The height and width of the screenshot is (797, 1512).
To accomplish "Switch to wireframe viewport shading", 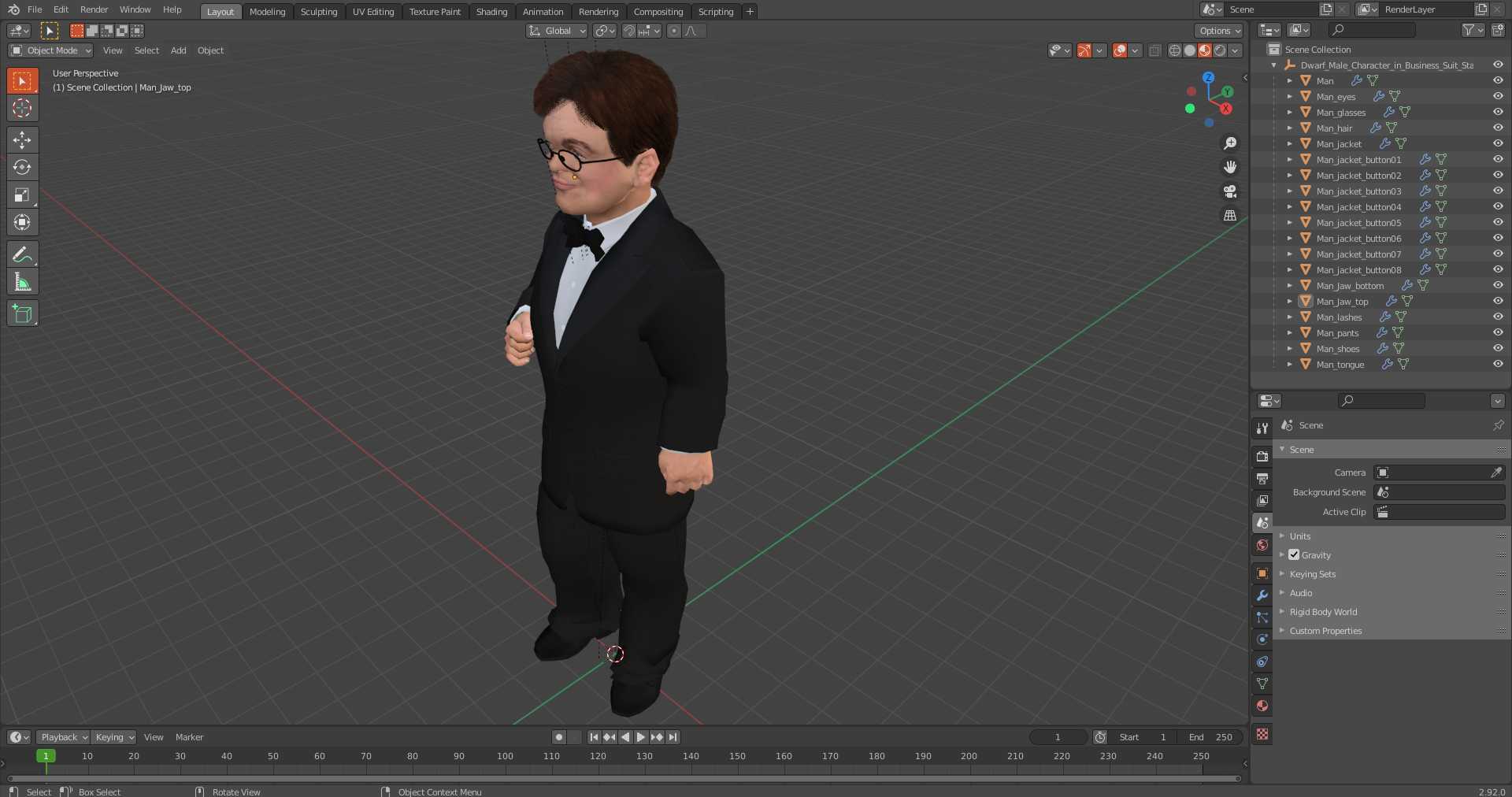I will (x=1175, y=50).
